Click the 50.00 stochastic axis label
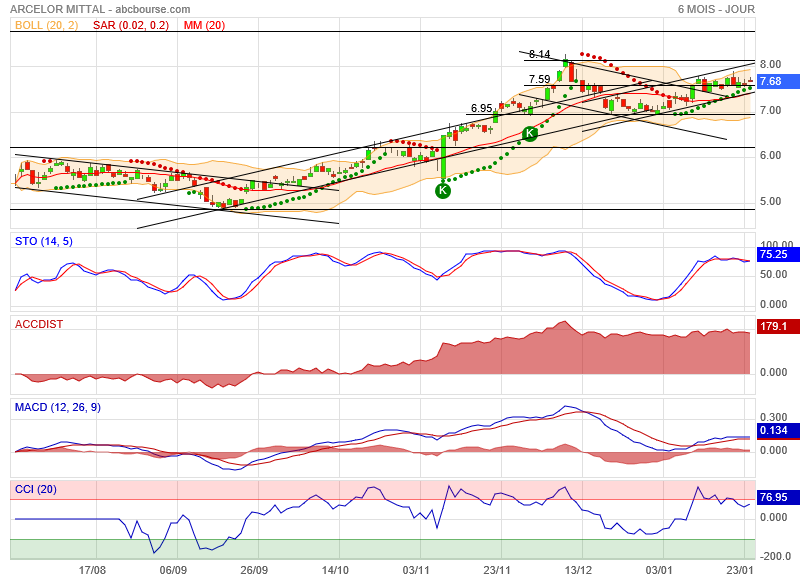Screen dimensions: 800x580 pyautogui.click(x=773, y=274)
